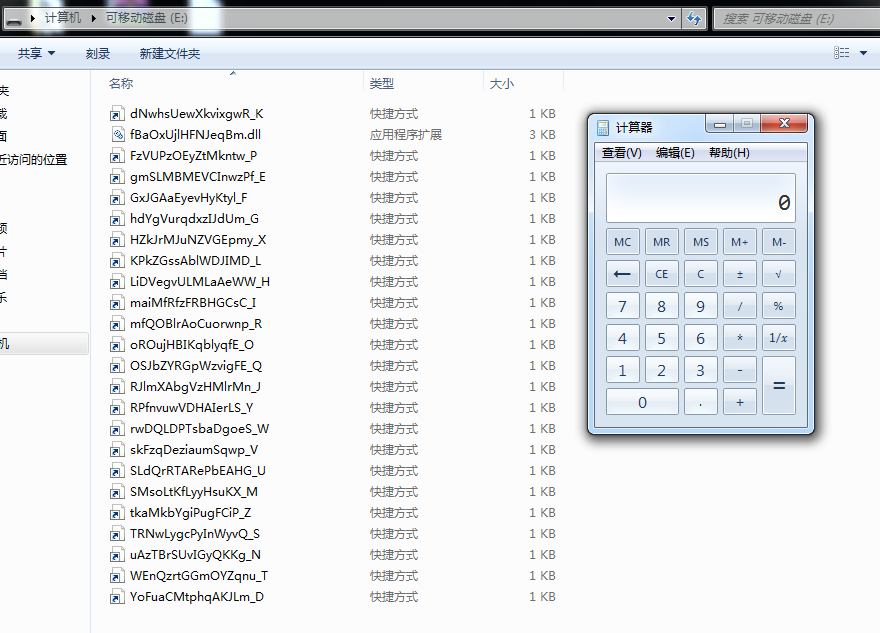Open the address bar history dropdown
The image size is (880, 633).
671,19
